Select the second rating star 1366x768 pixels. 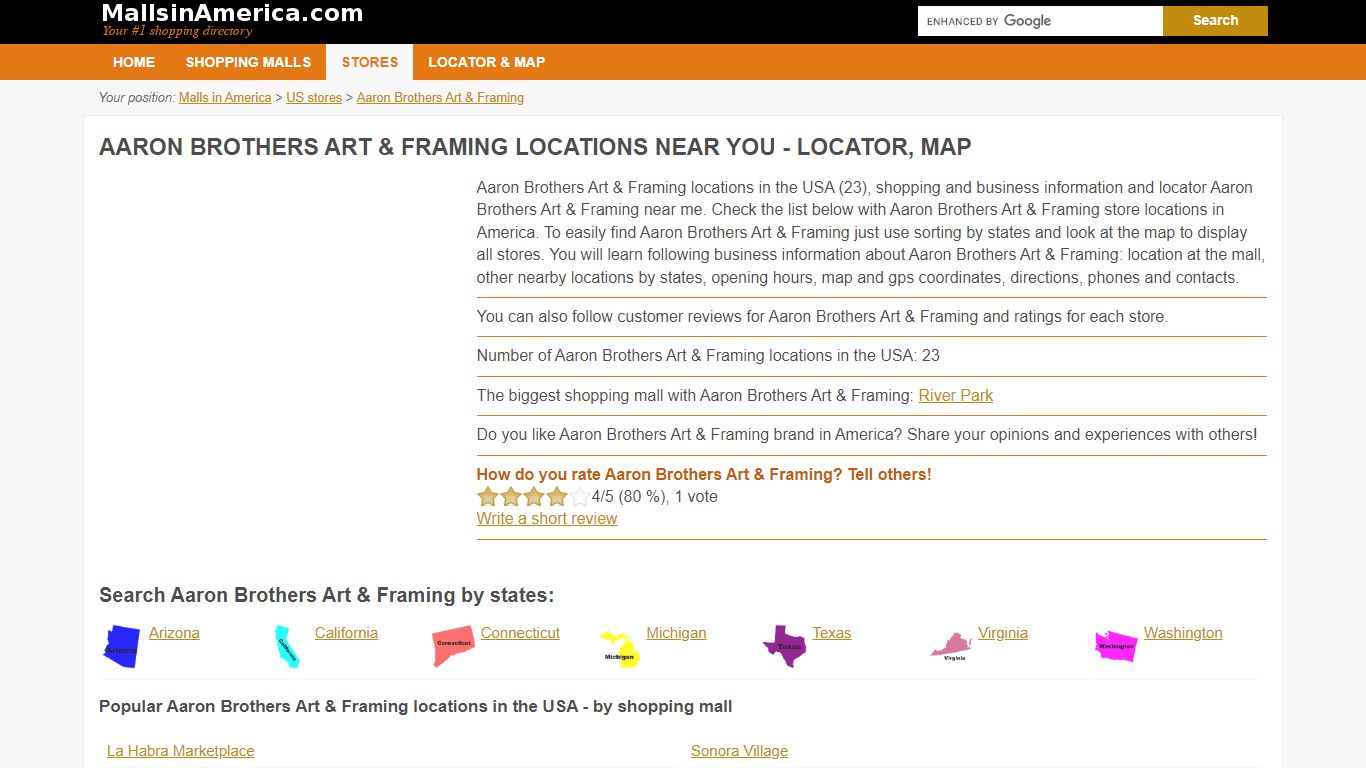coord(511,497)
